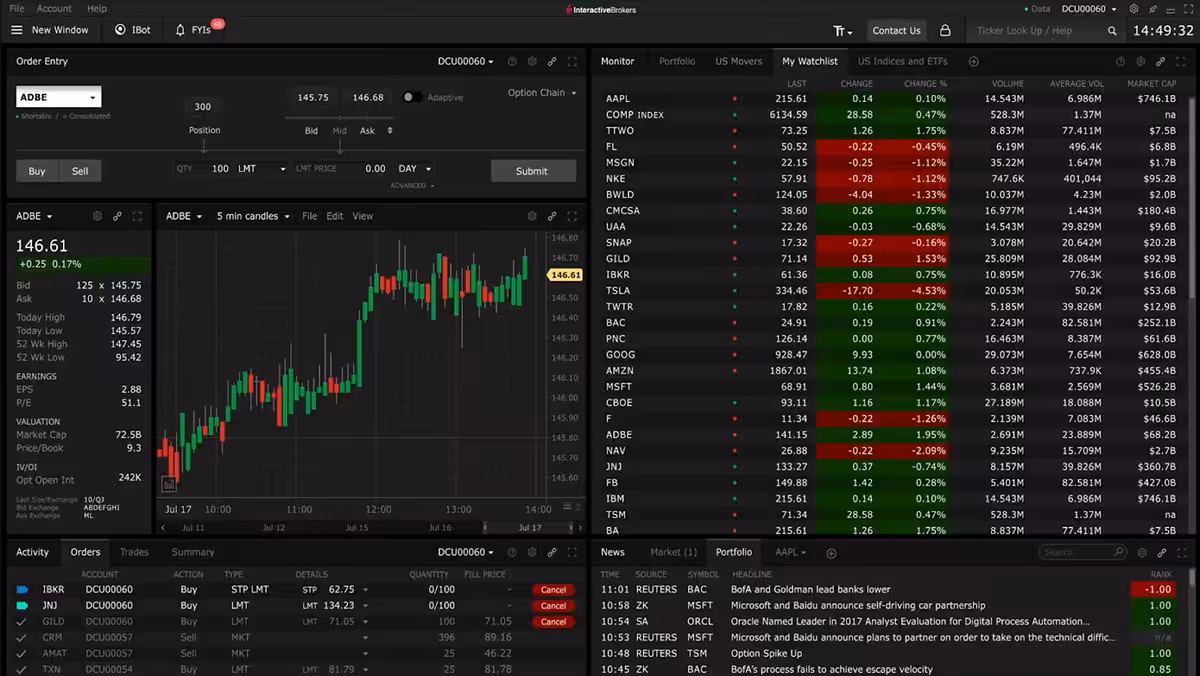The width and height of the screenshot is (1200, 676).
Task: Open font size Tr dropdown
Action: 844,30
